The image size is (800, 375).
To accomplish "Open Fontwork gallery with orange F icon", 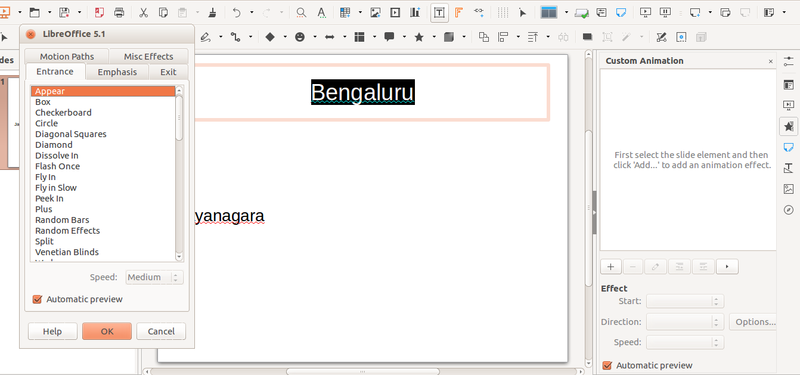I will point(459,12).
